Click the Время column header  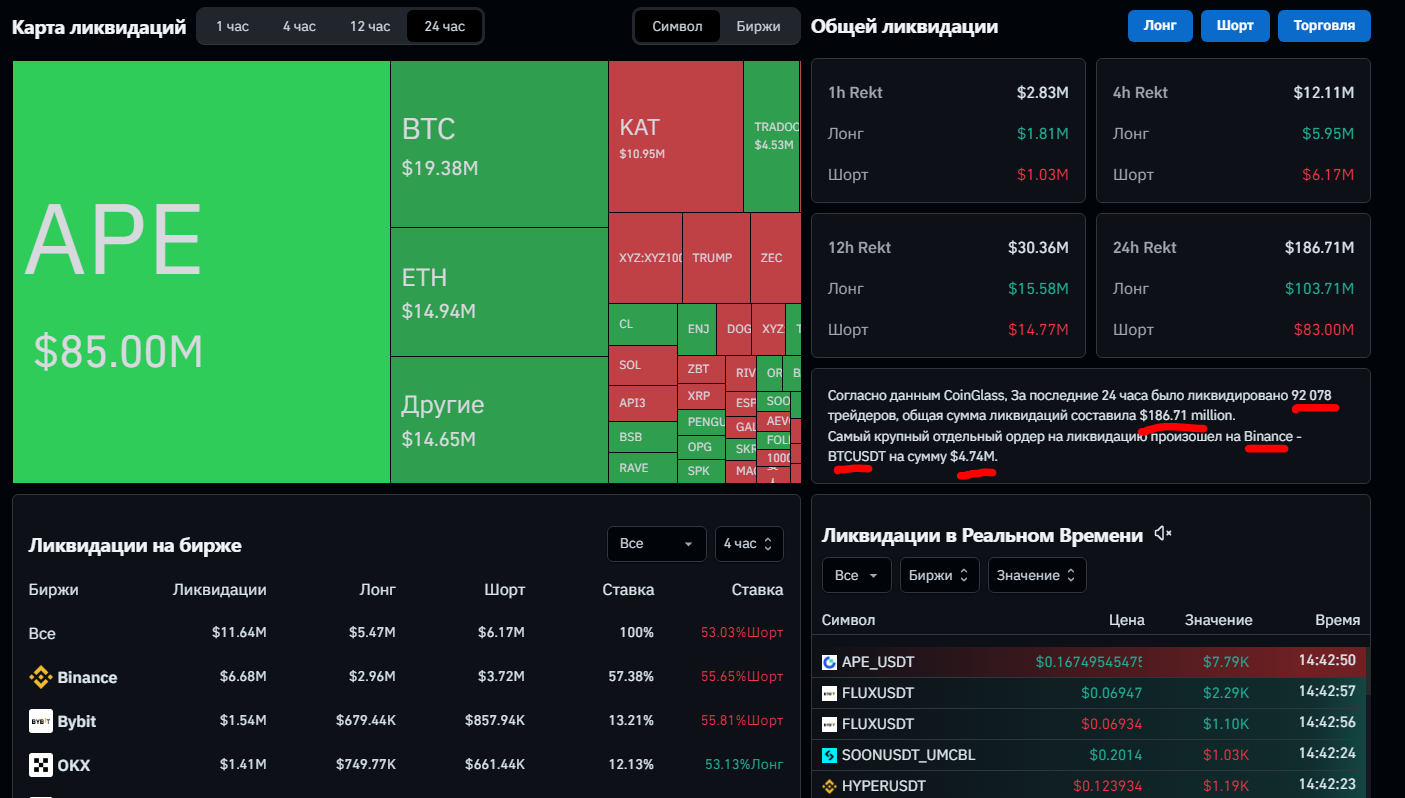(x=1337, y=620)
